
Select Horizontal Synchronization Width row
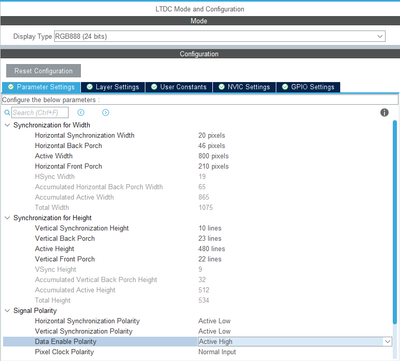pyautogui.click(x=198, y=135)
